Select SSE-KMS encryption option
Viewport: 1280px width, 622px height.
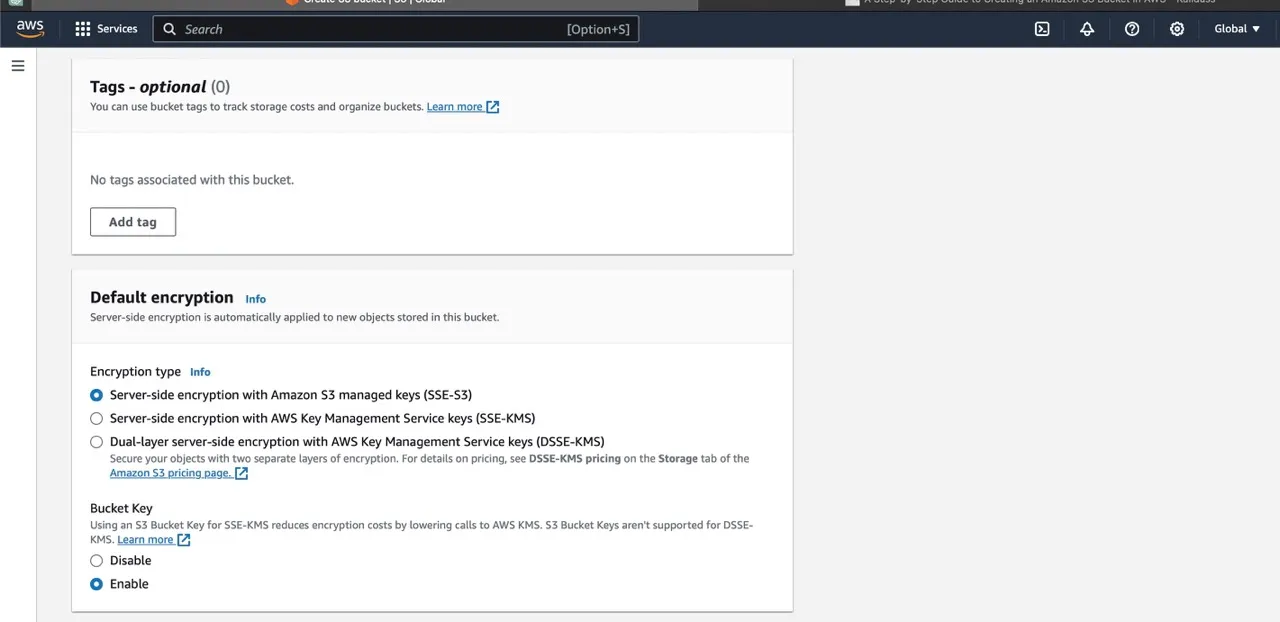(x=97, y=419)
